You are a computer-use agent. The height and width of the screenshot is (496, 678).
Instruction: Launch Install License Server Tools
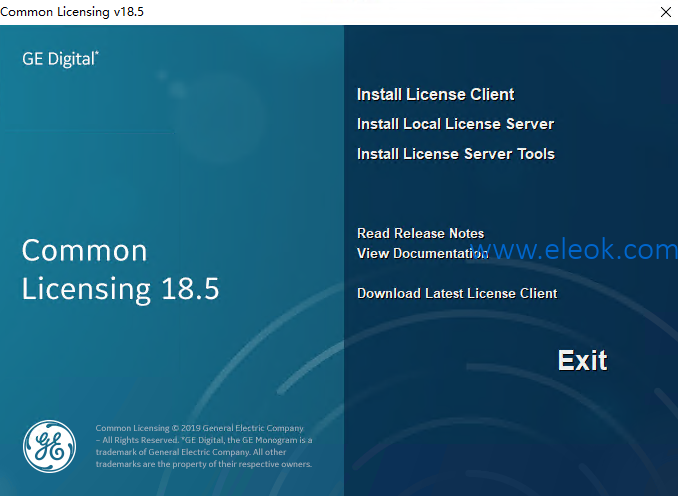456,154
